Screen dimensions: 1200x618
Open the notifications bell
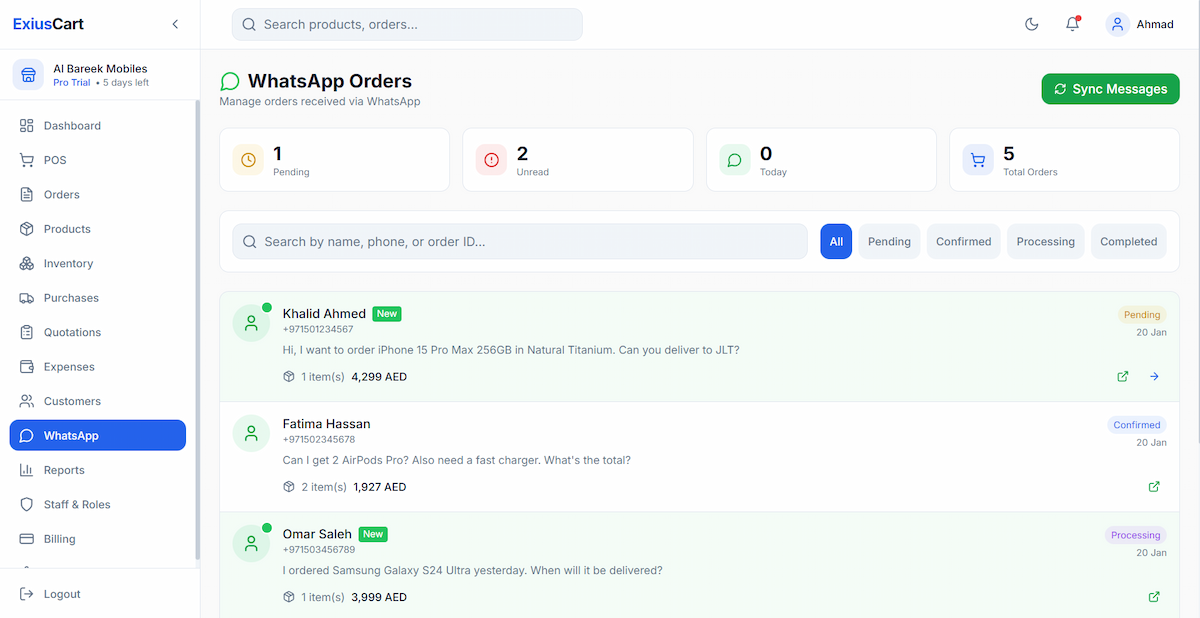[1073, 24]
